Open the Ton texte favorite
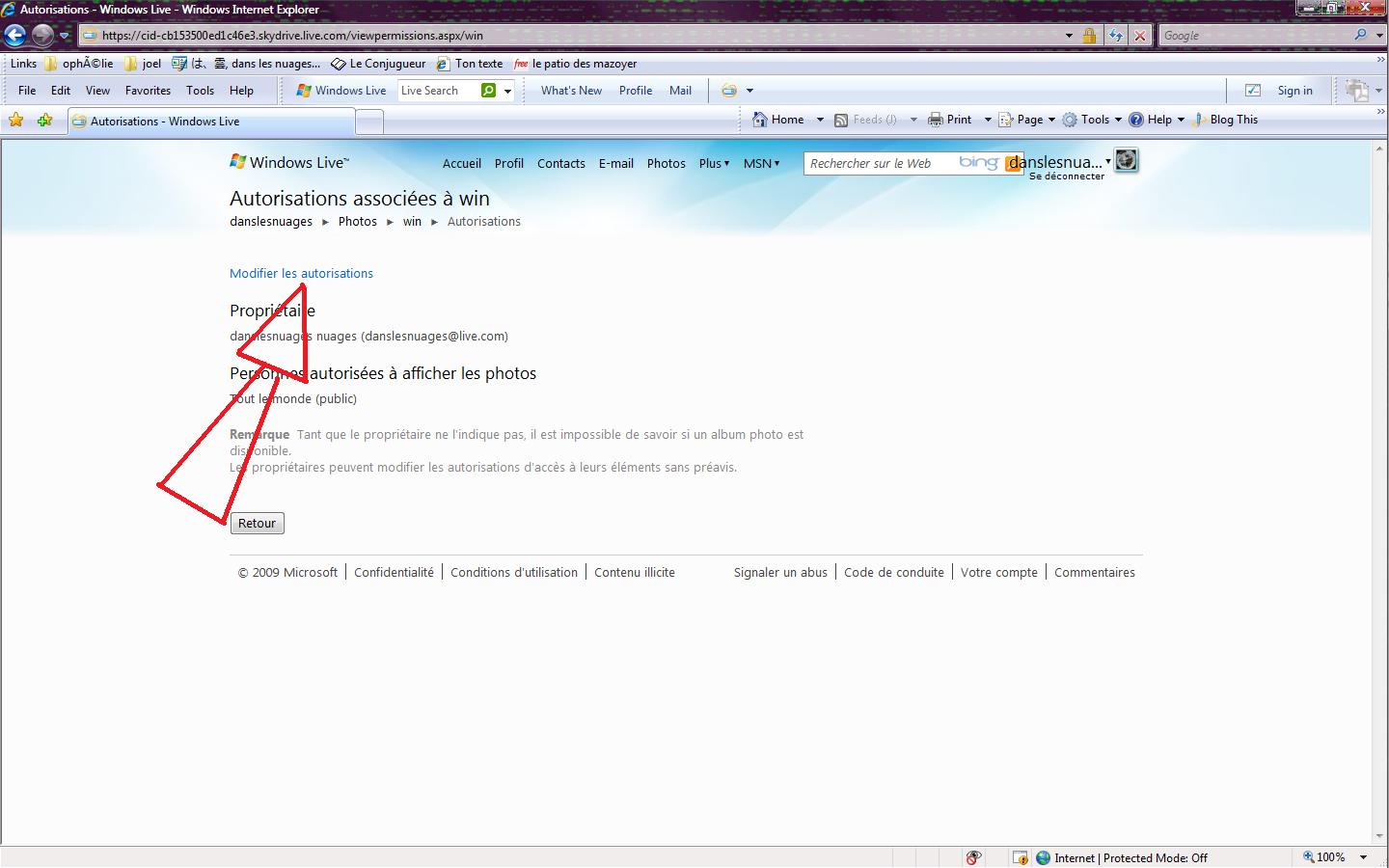1389x868 pixels. 470,64
